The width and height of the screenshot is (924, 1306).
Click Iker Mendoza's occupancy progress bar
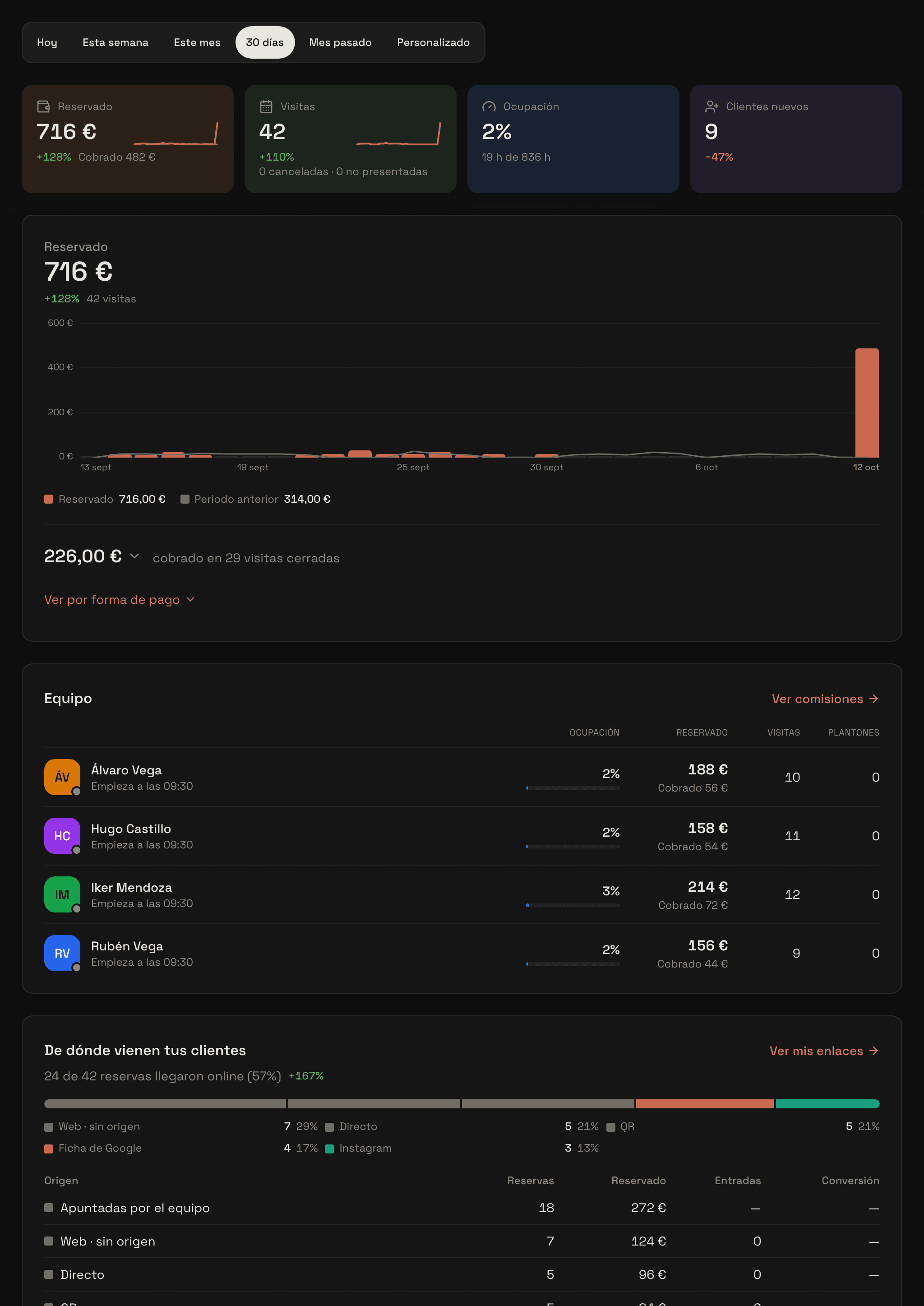pos(573,905)
